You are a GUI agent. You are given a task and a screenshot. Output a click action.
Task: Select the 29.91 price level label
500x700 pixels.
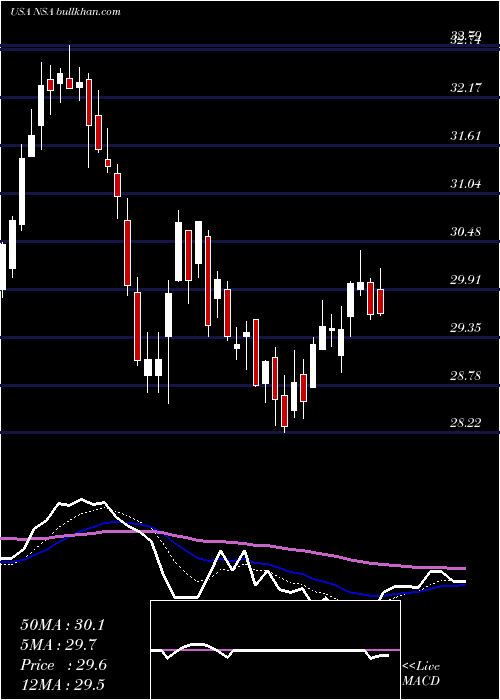(x=466, y=280)
